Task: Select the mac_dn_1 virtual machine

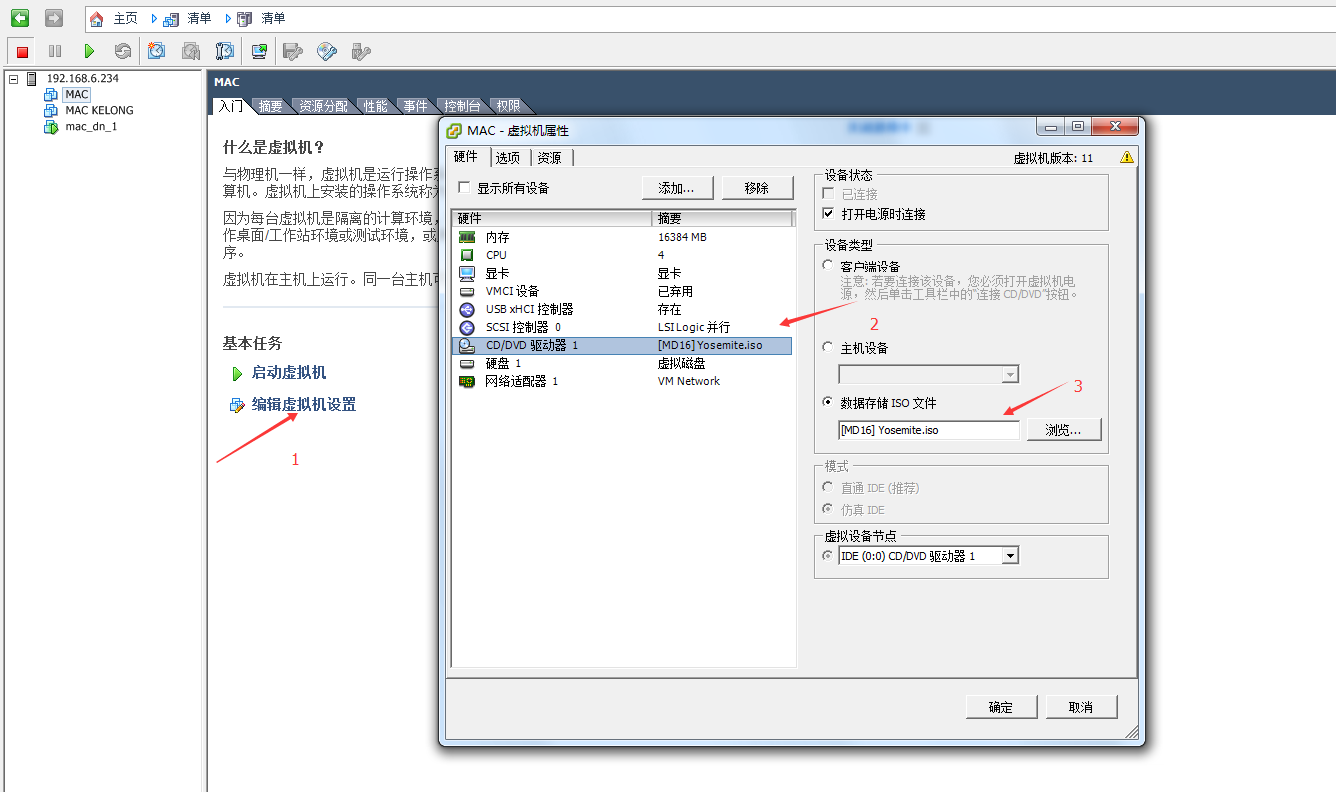Action: pyautogui.click(x=91, y=126)
